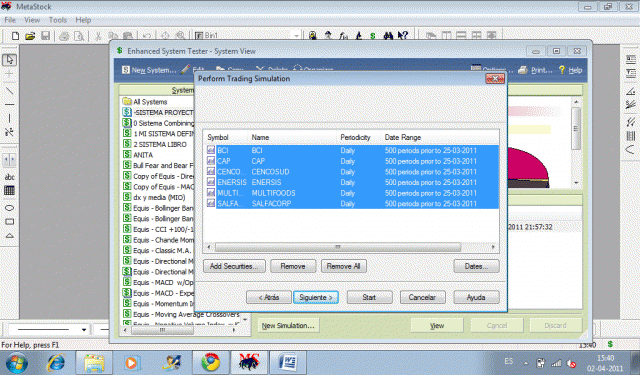Screen dimensions: 640x375
Task: Click the View button in System Tester
Action: coord(437,326)
